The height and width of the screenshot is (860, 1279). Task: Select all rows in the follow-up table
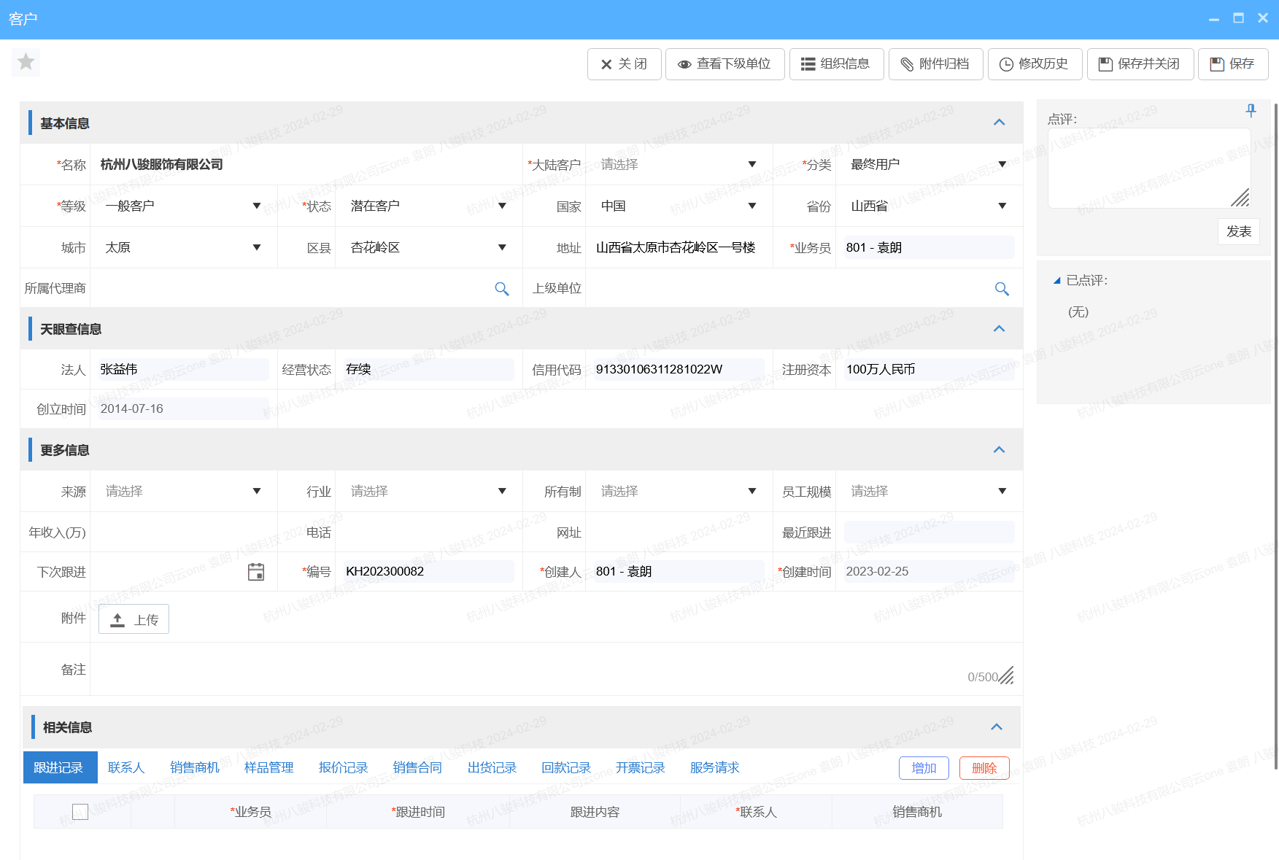tap(80, 811)
